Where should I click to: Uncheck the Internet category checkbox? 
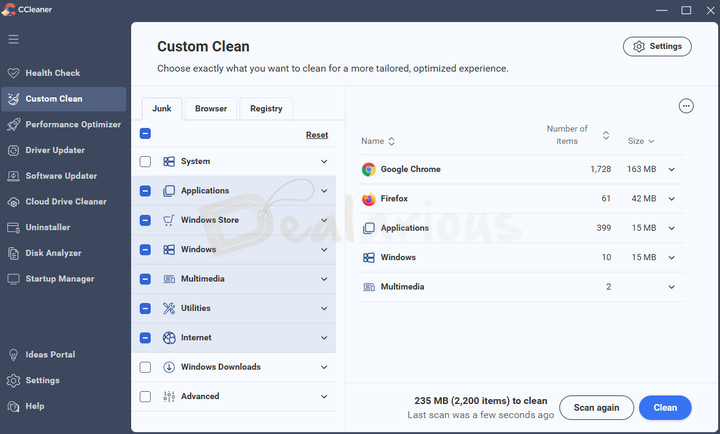146,338
